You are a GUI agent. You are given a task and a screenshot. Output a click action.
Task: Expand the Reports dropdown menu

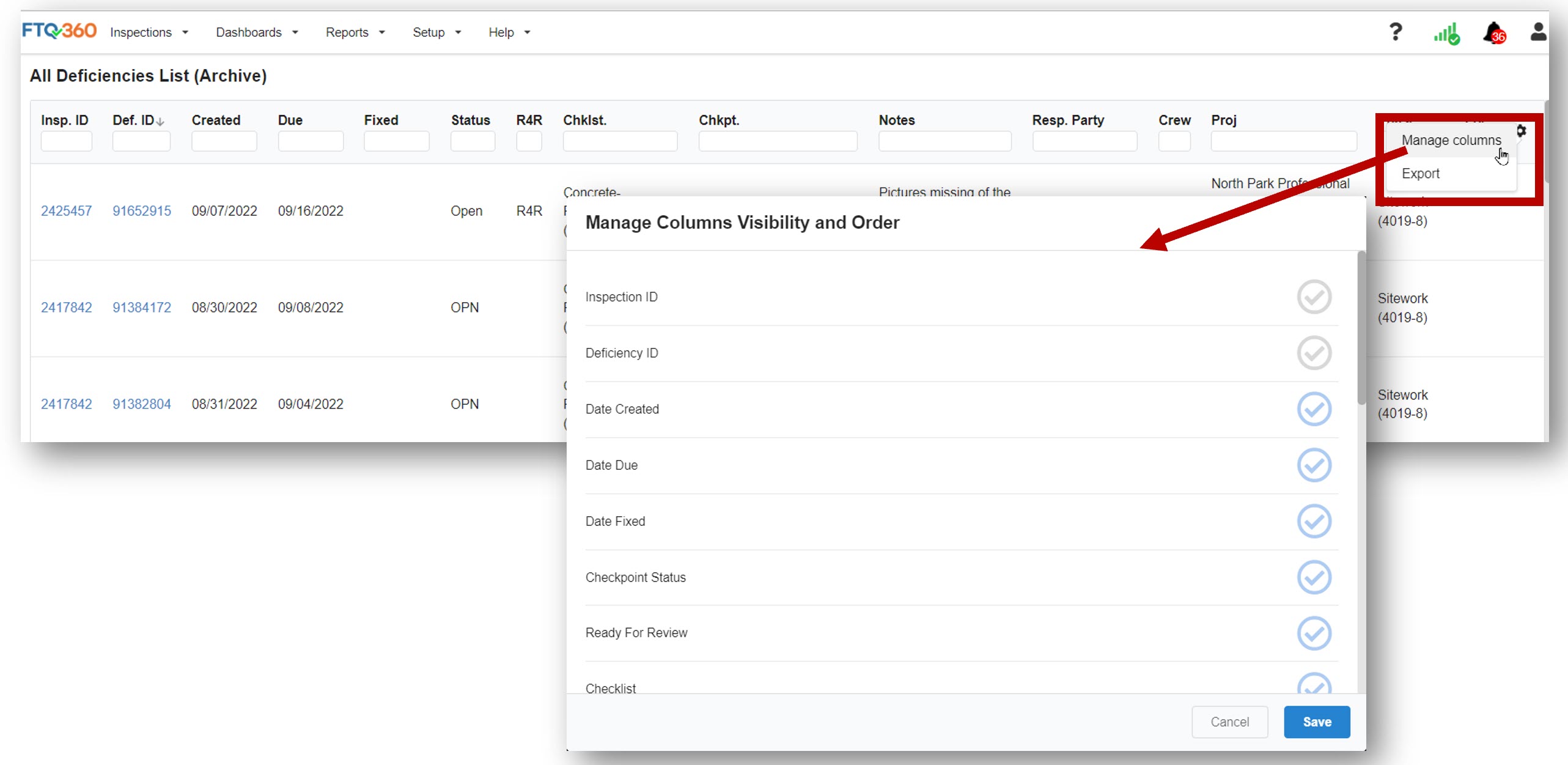pos(355,32)
